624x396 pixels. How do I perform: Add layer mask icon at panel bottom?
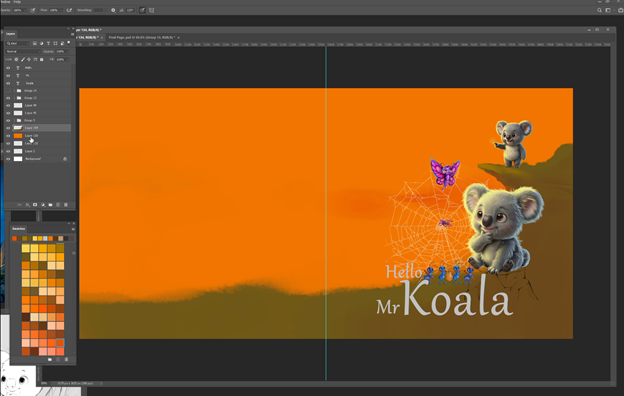click(x=35, y=205)
